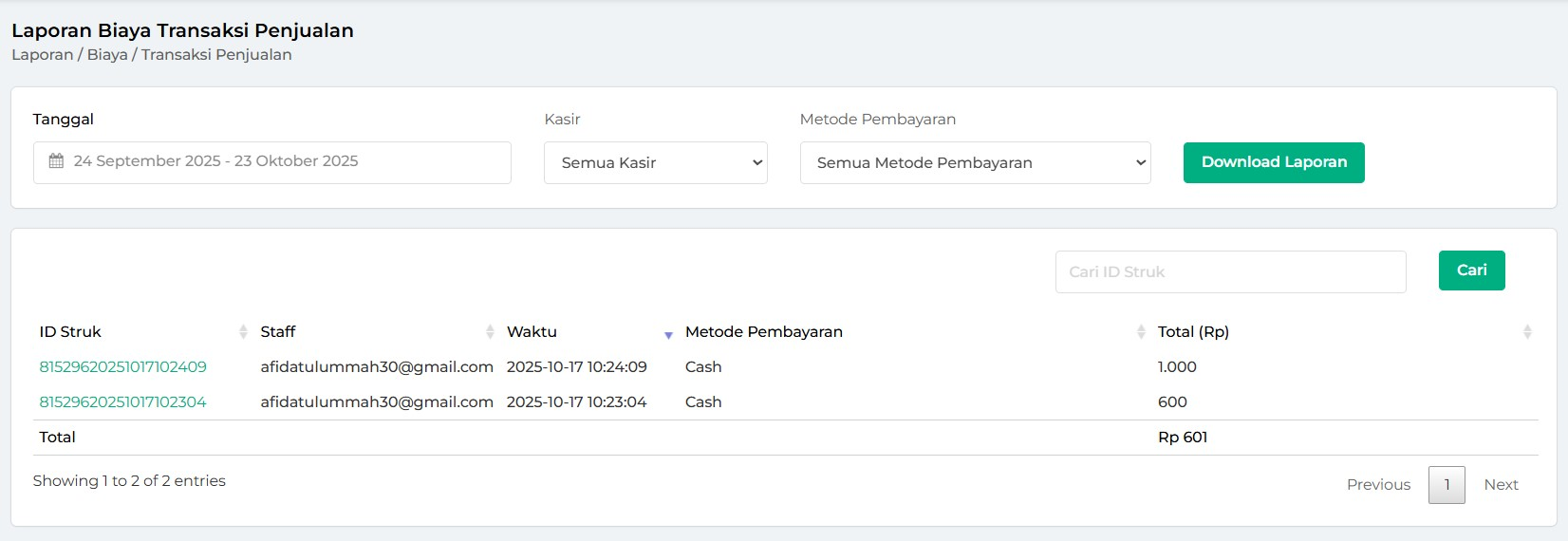The height and width of the screenshot is (541, 1568).
Task: Expand Semua Metode Pembayaran dropdown
Action: click(975, 163)
